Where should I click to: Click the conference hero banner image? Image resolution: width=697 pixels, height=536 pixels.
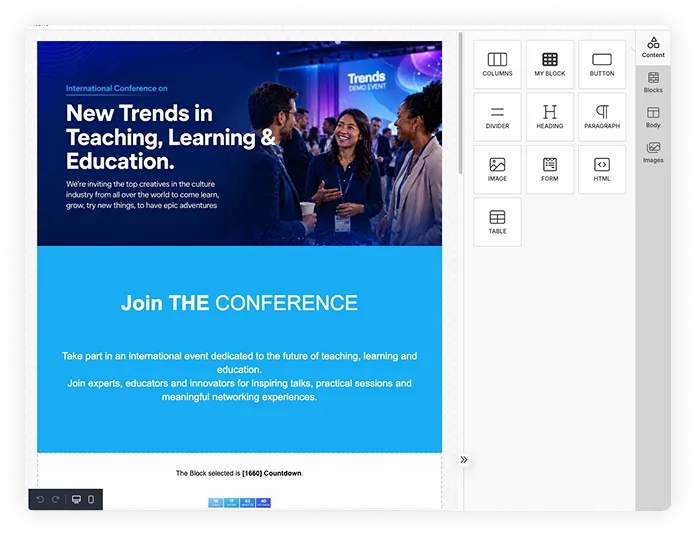[240, 143]
